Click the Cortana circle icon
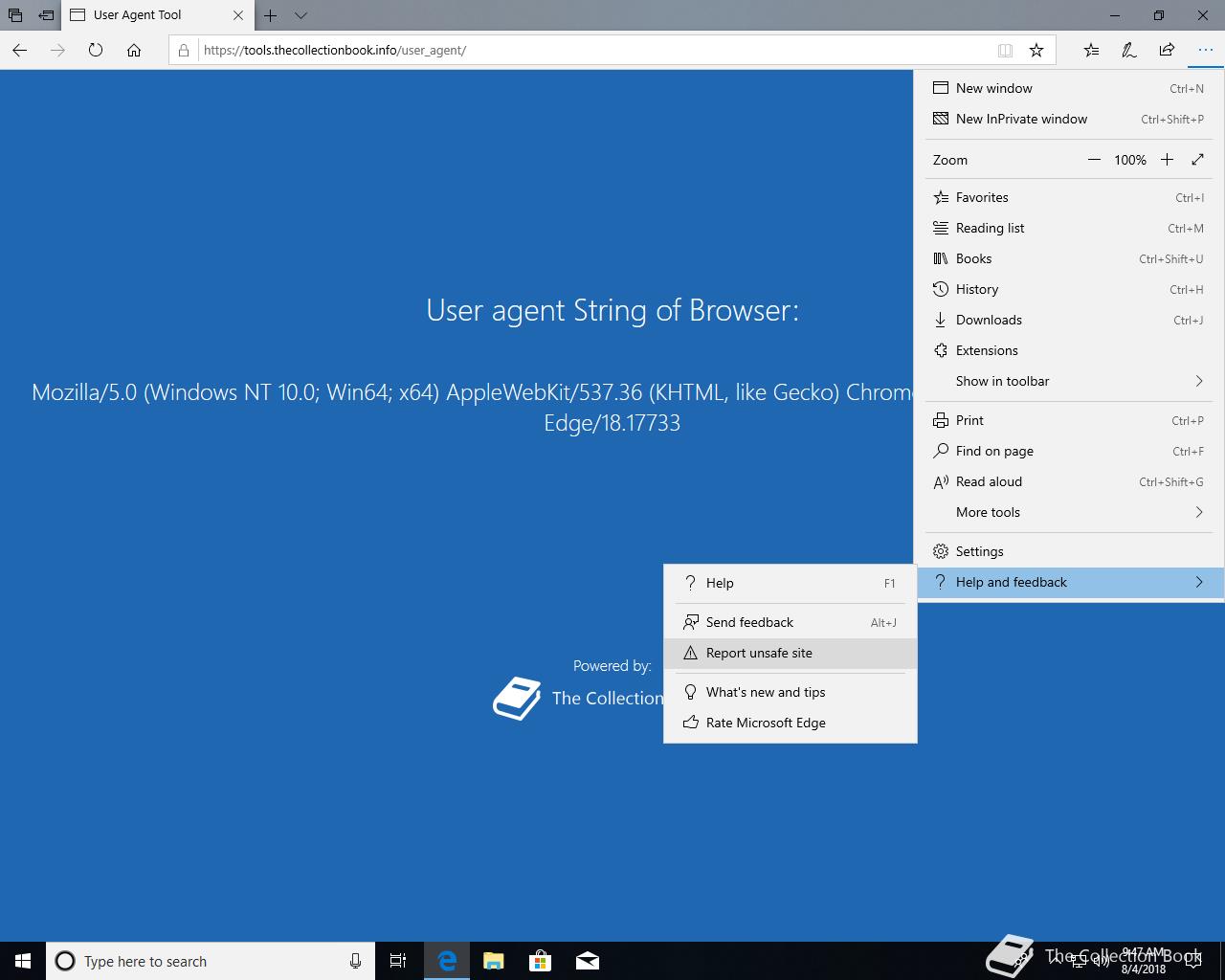Viewport: 1225px width, 980px height. tap(65, 961)
